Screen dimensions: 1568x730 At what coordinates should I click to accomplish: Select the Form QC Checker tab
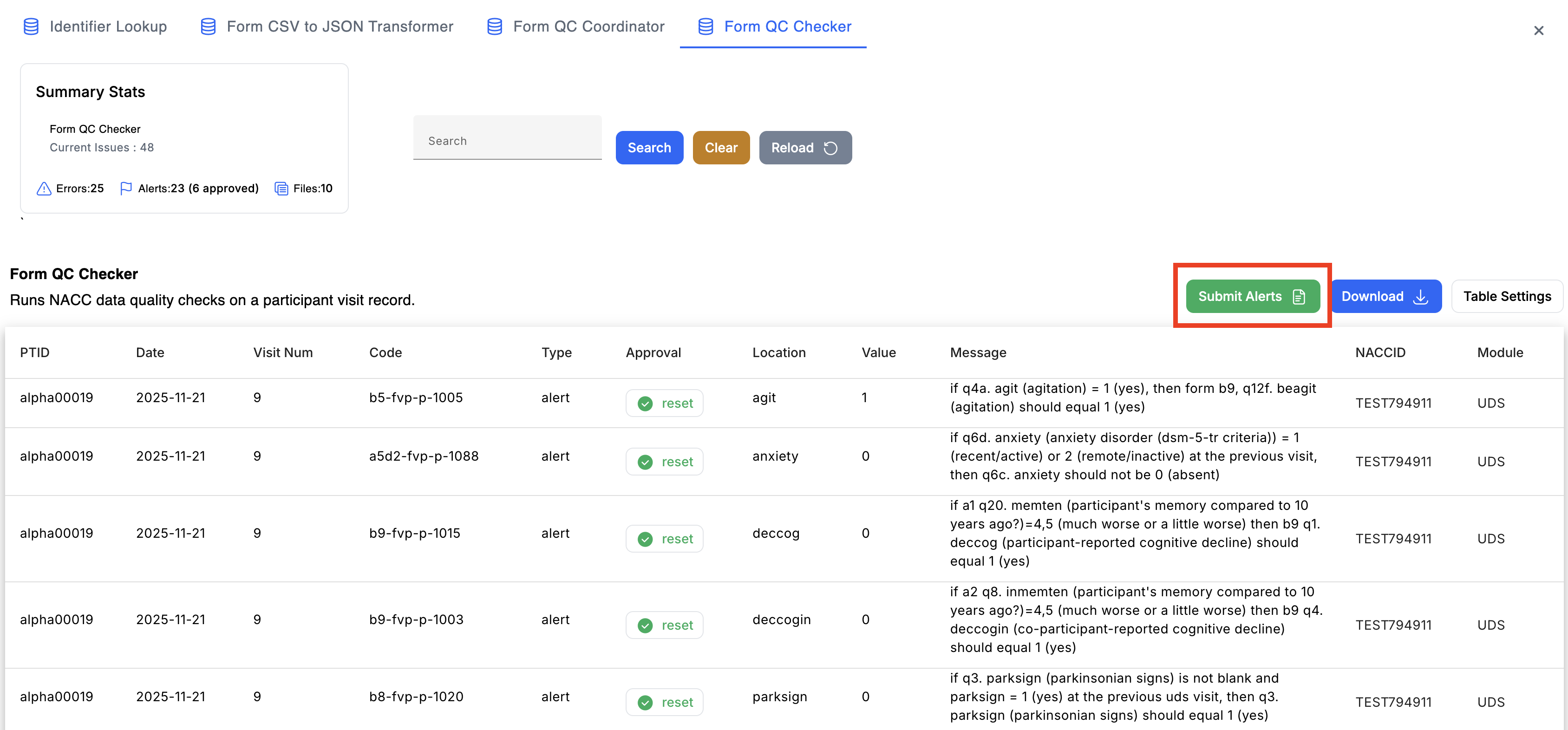pyautogui.click(x=773, y=27)
